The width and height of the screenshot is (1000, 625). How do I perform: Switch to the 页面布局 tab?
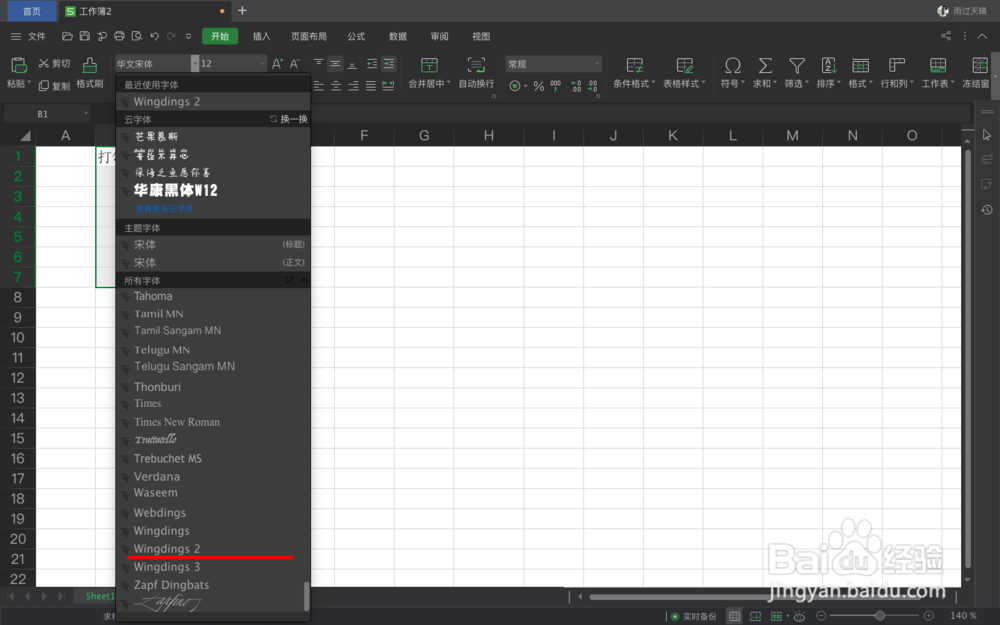coord(309,36)
